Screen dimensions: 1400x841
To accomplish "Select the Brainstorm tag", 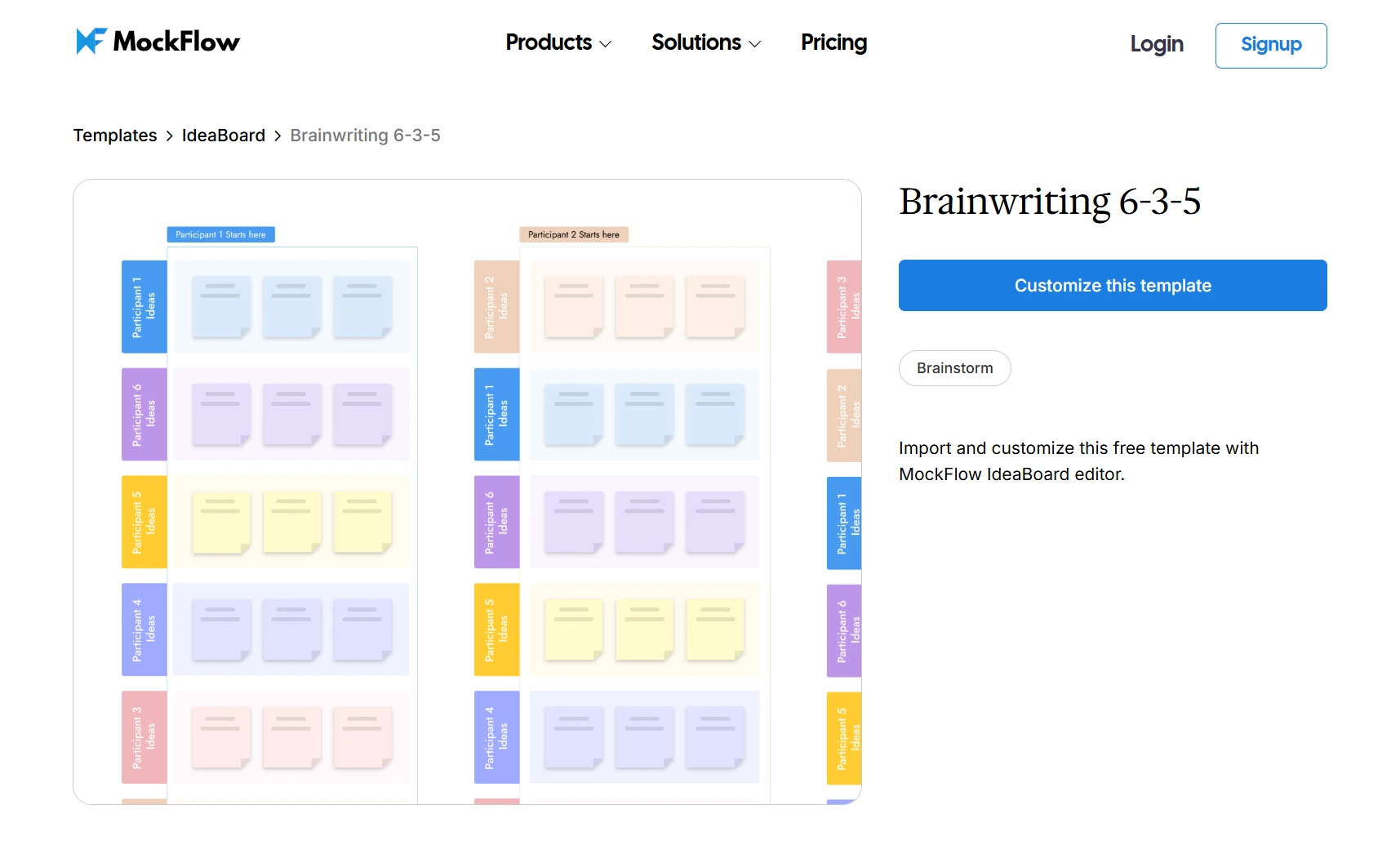I will [x=953, y=368].
